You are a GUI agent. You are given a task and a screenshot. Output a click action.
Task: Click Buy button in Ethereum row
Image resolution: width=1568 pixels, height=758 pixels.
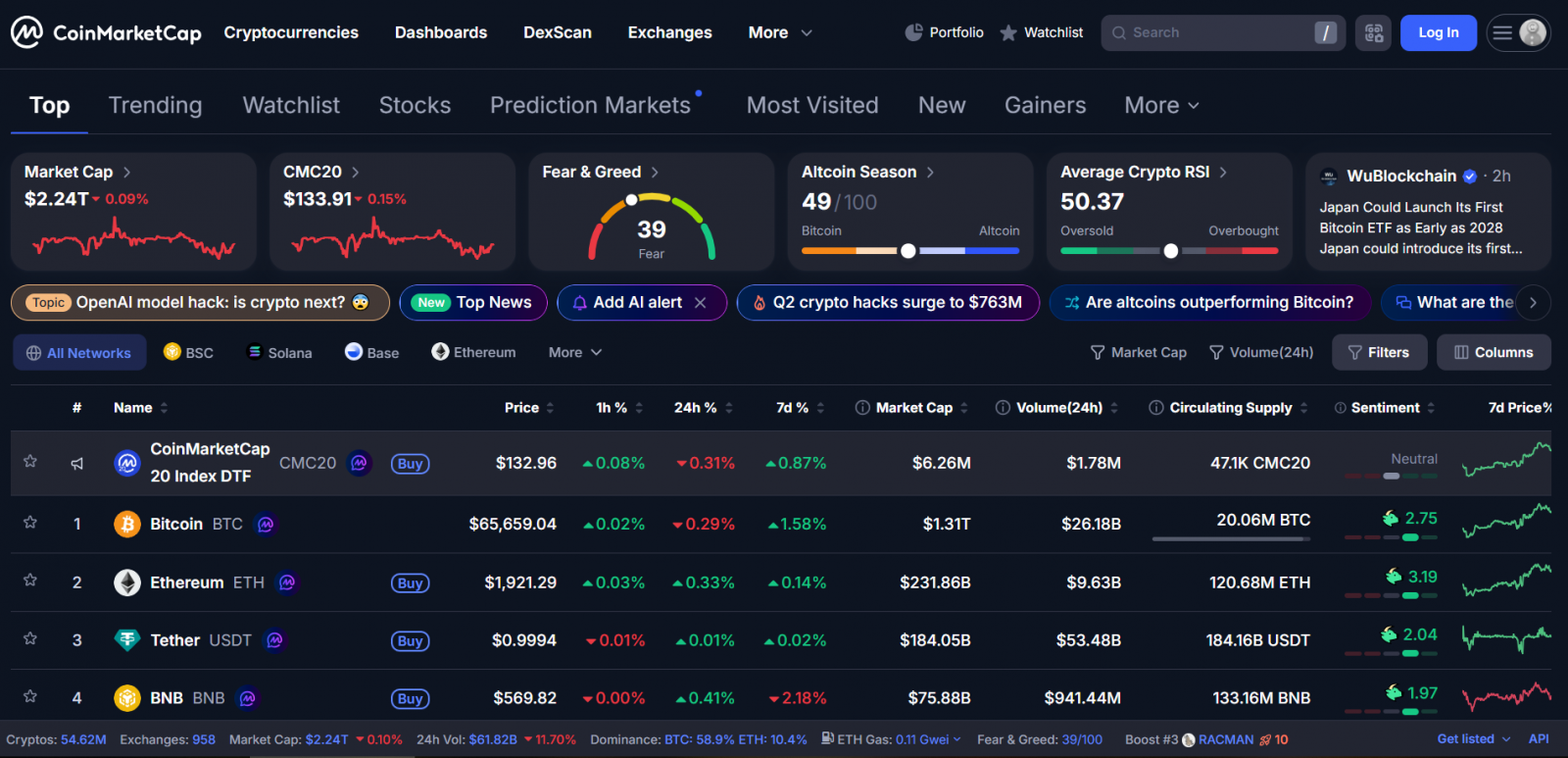pos(411,583)
